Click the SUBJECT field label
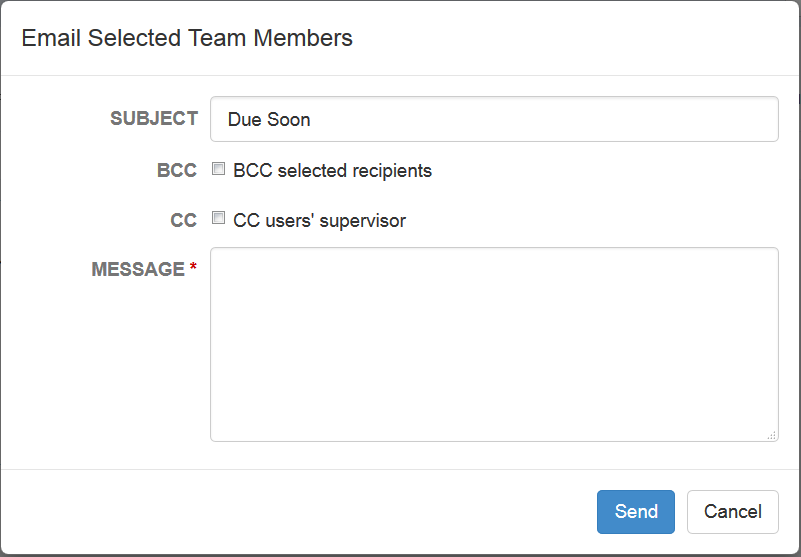The width and height of the screenshot is (801, 557). (x=154, y=119)
